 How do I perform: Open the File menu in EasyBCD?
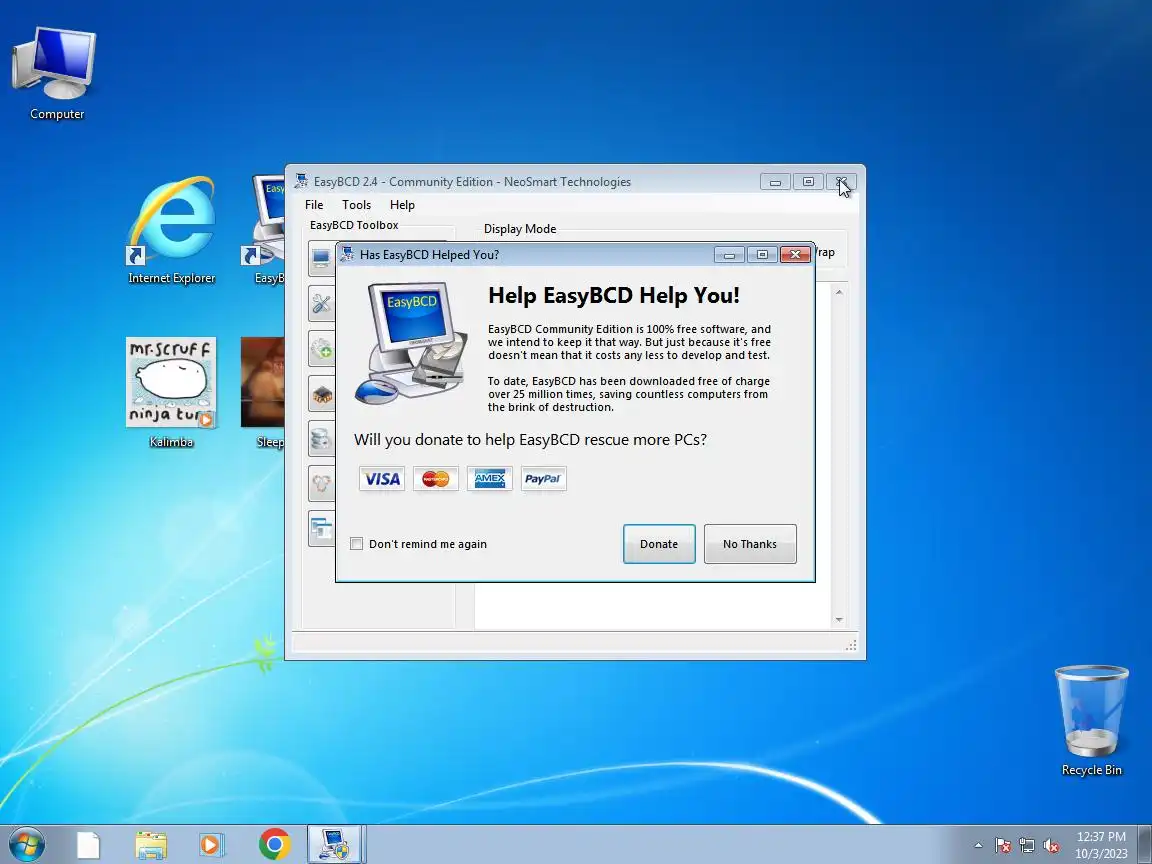314,205
